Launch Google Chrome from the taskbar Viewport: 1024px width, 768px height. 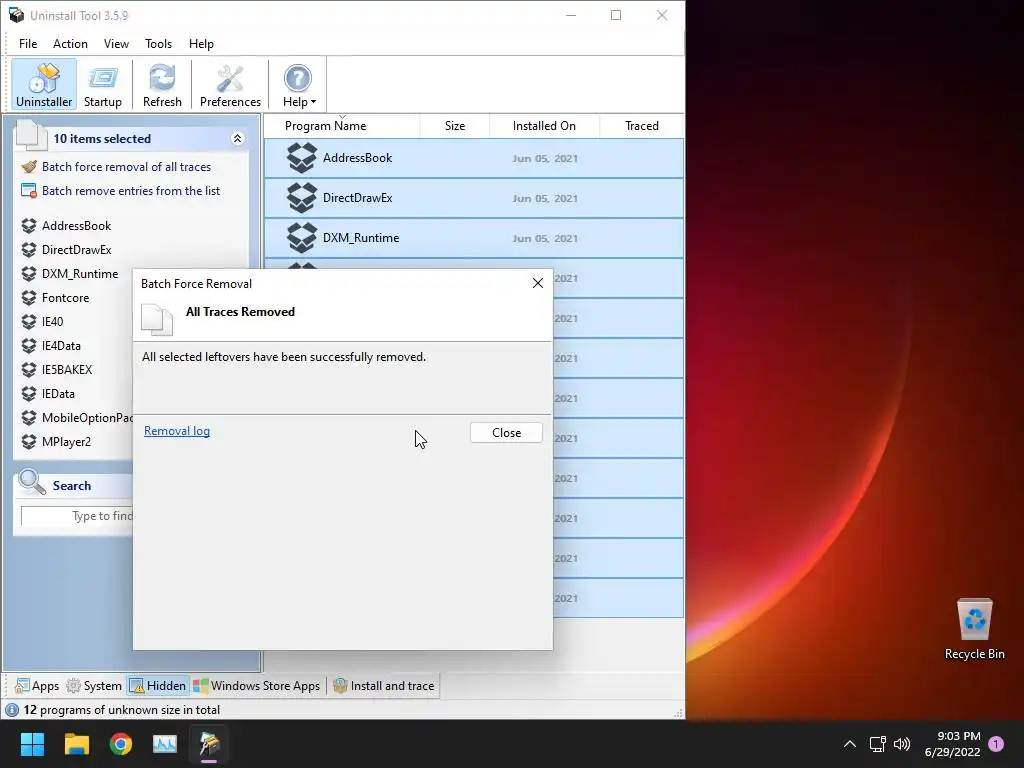(121, 744)
